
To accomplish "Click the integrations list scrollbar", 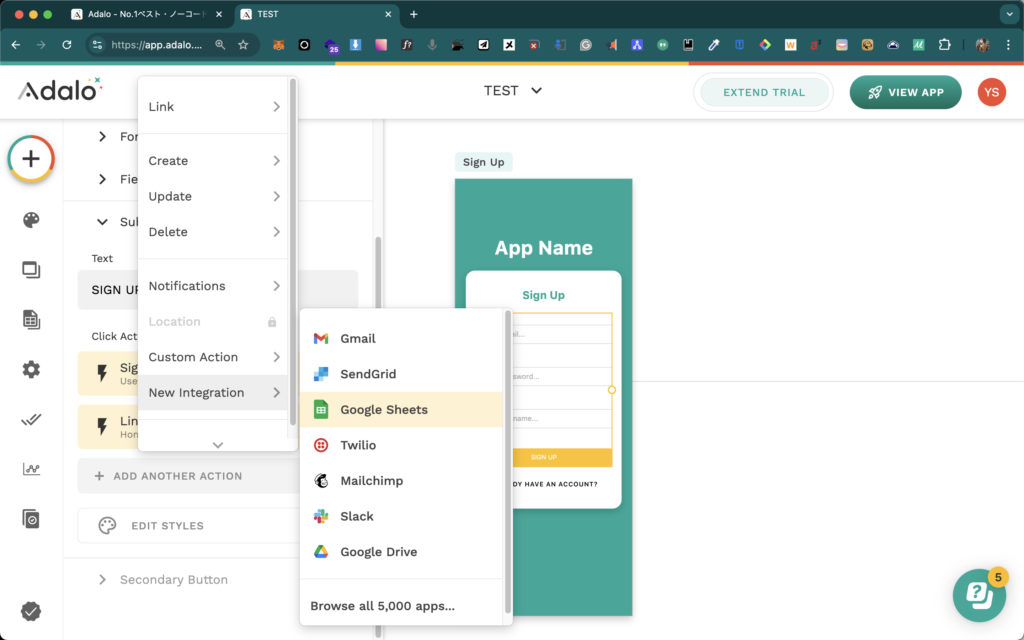I will click(x=507, y=462).
